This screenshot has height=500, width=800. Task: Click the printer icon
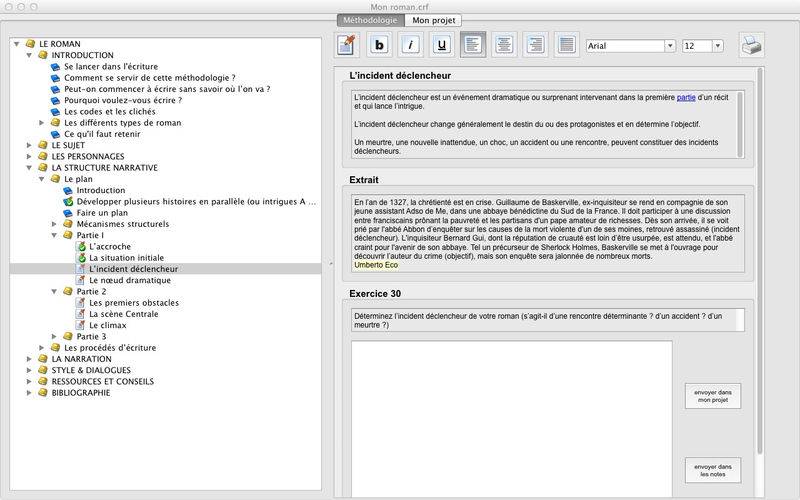click(x=752, y=45)
